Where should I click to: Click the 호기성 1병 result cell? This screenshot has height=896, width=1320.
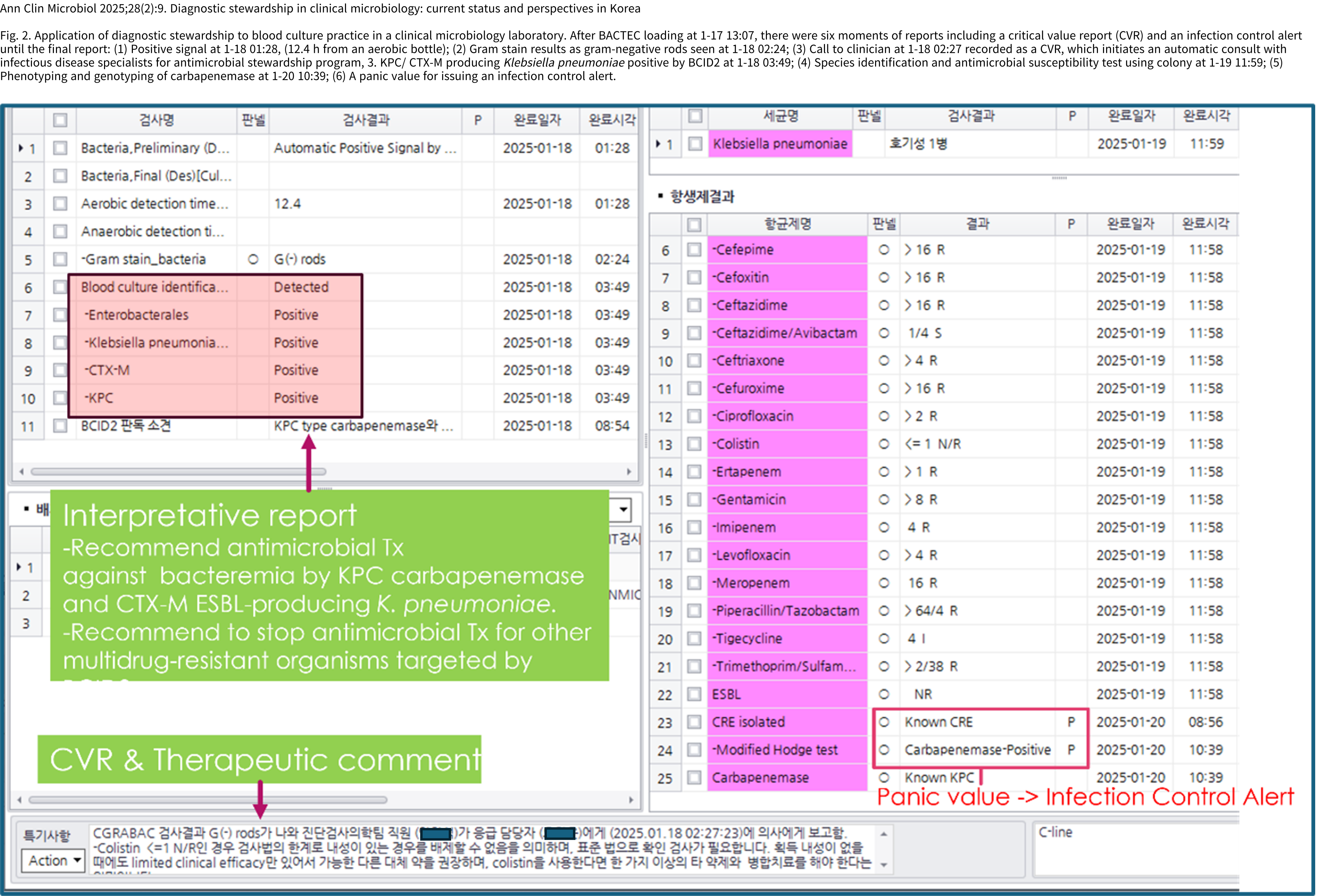click(x=971, y=144)
